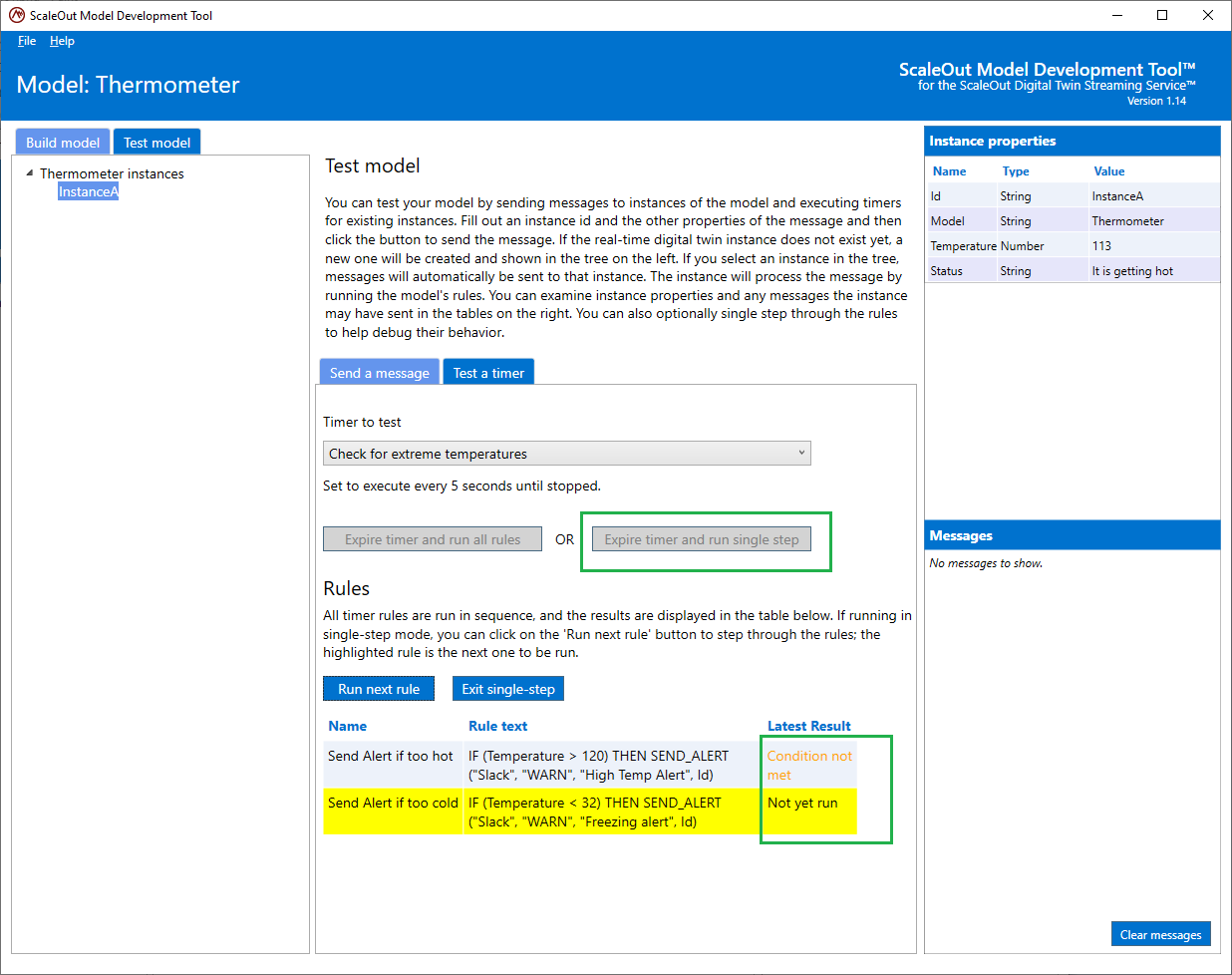Select the Id property row name
Image resolution: width=1232 pixels, height=975 pixels.
click(x=936, y=196)
